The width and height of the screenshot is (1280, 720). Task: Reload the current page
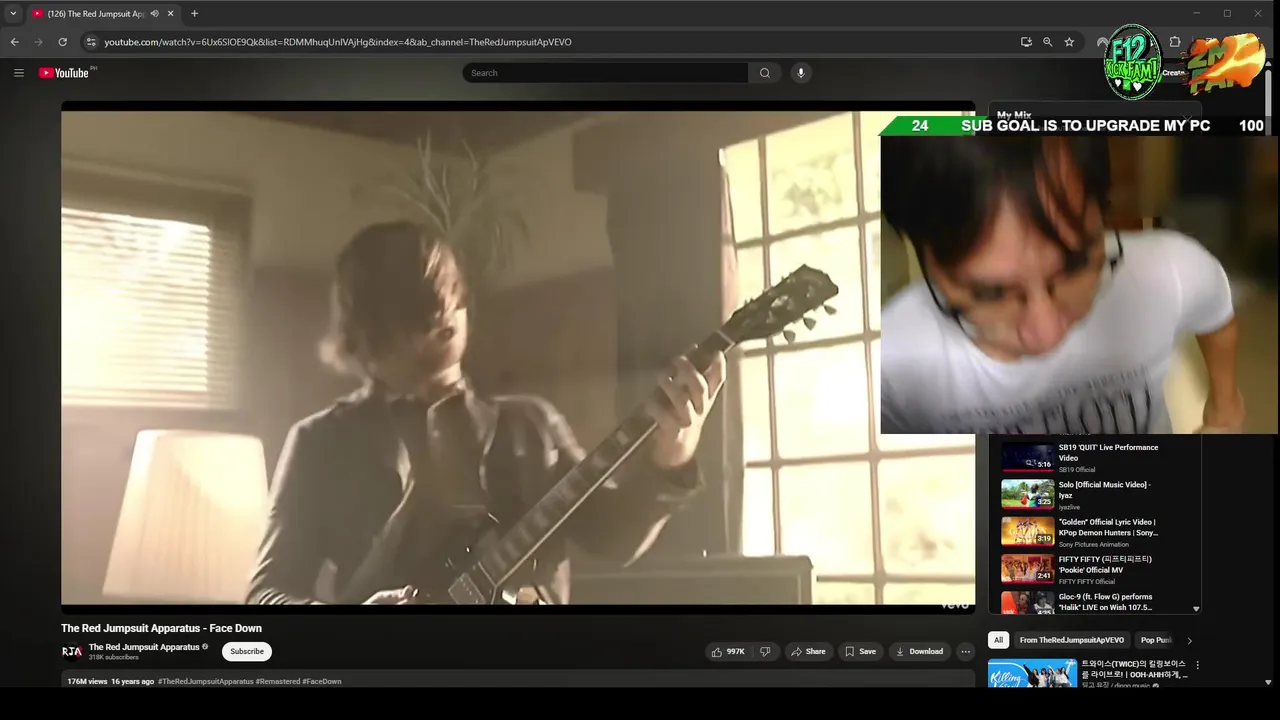(62, 42)
